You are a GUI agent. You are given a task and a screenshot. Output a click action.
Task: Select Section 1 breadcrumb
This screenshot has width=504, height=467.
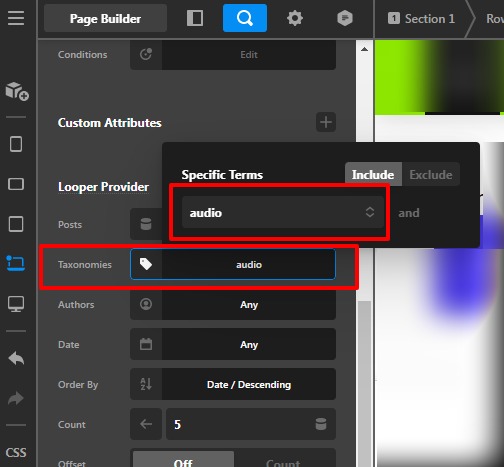pyautogui.click(x=421, y=19)
